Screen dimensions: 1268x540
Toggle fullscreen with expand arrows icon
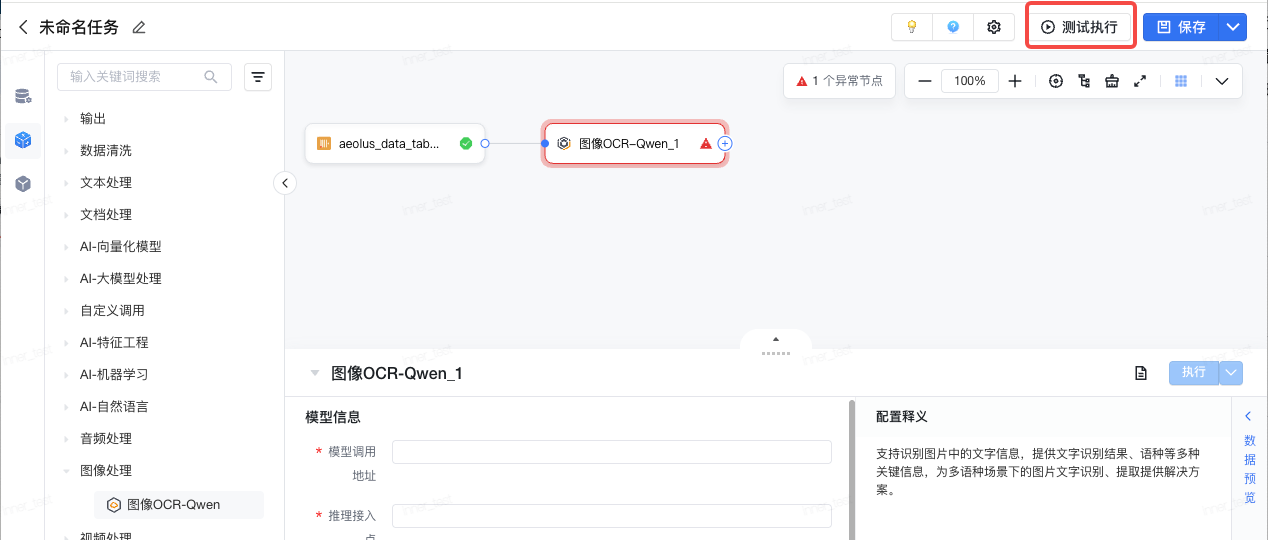point(1139,81)
